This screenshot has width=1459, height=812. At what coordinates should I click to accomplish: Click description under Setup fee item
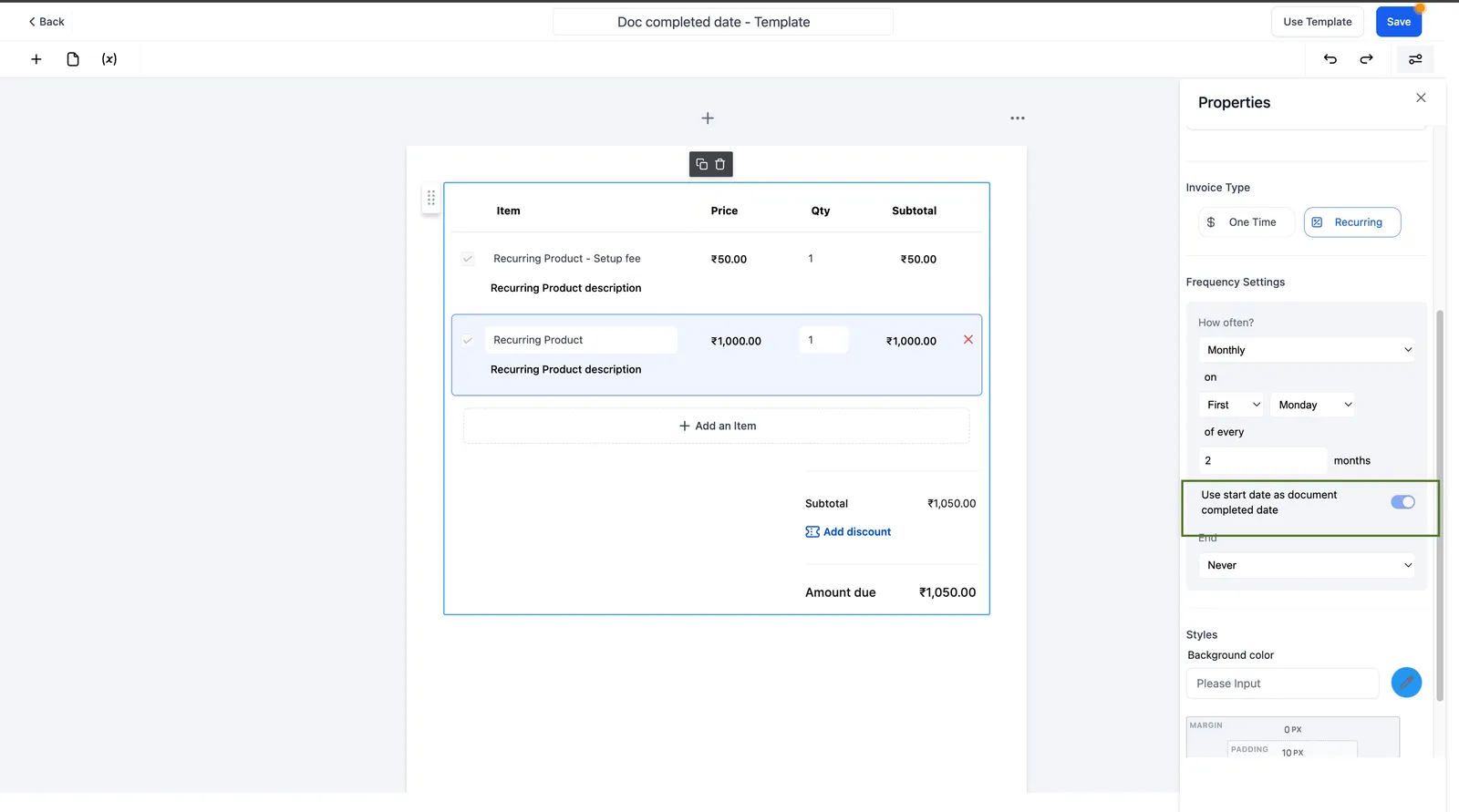pyautogui.click(x=565, y=288)
